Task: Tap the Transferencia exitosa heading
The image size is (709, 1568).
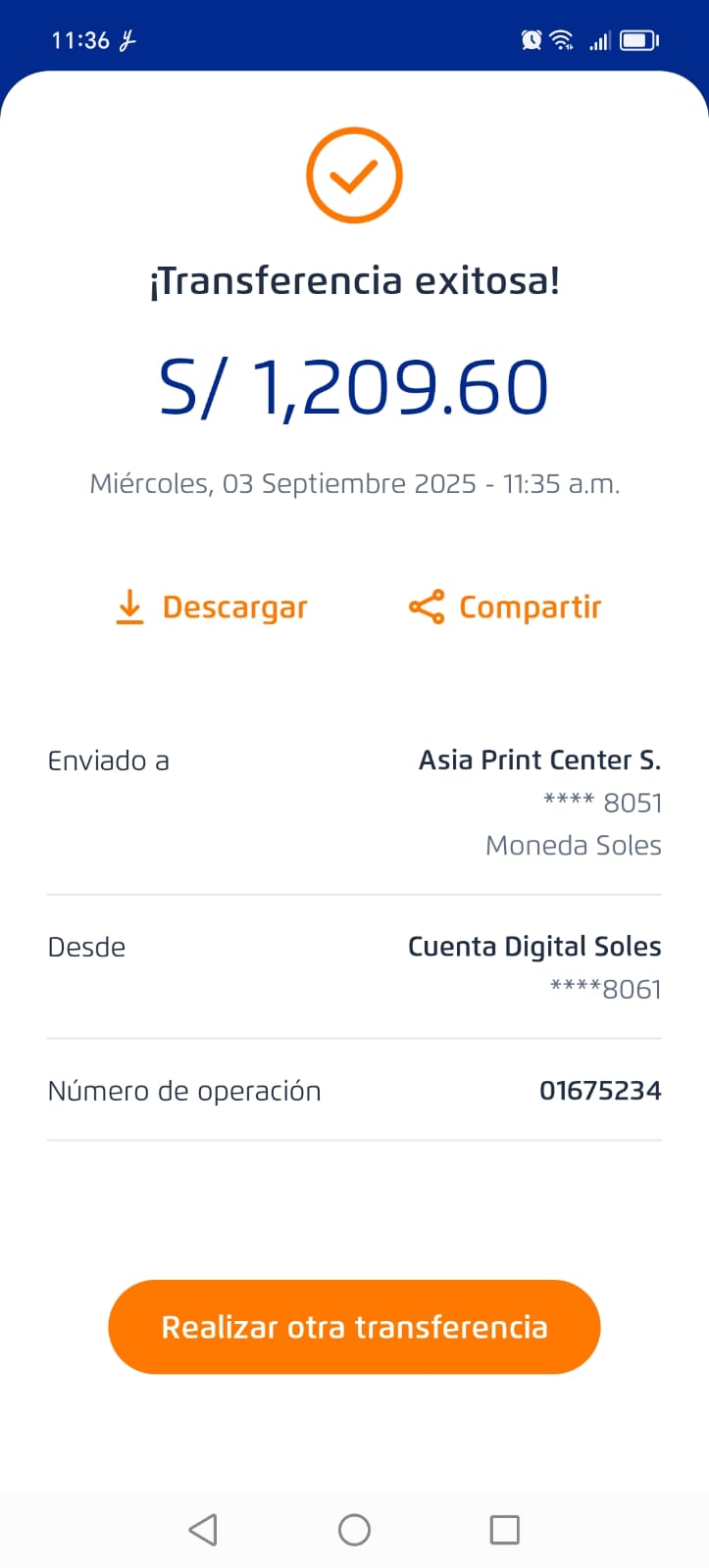Action: click(x=354, y=281)
